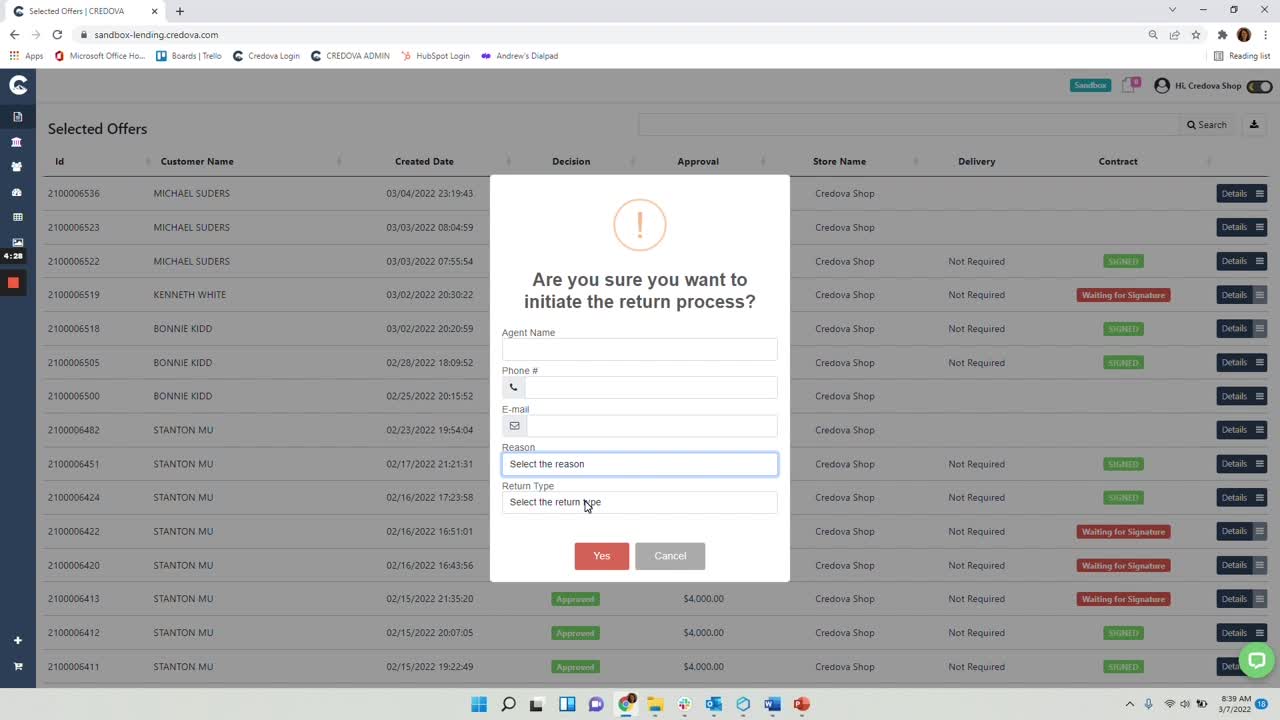Bookmark this page with the star icon

click(1195, 34)
